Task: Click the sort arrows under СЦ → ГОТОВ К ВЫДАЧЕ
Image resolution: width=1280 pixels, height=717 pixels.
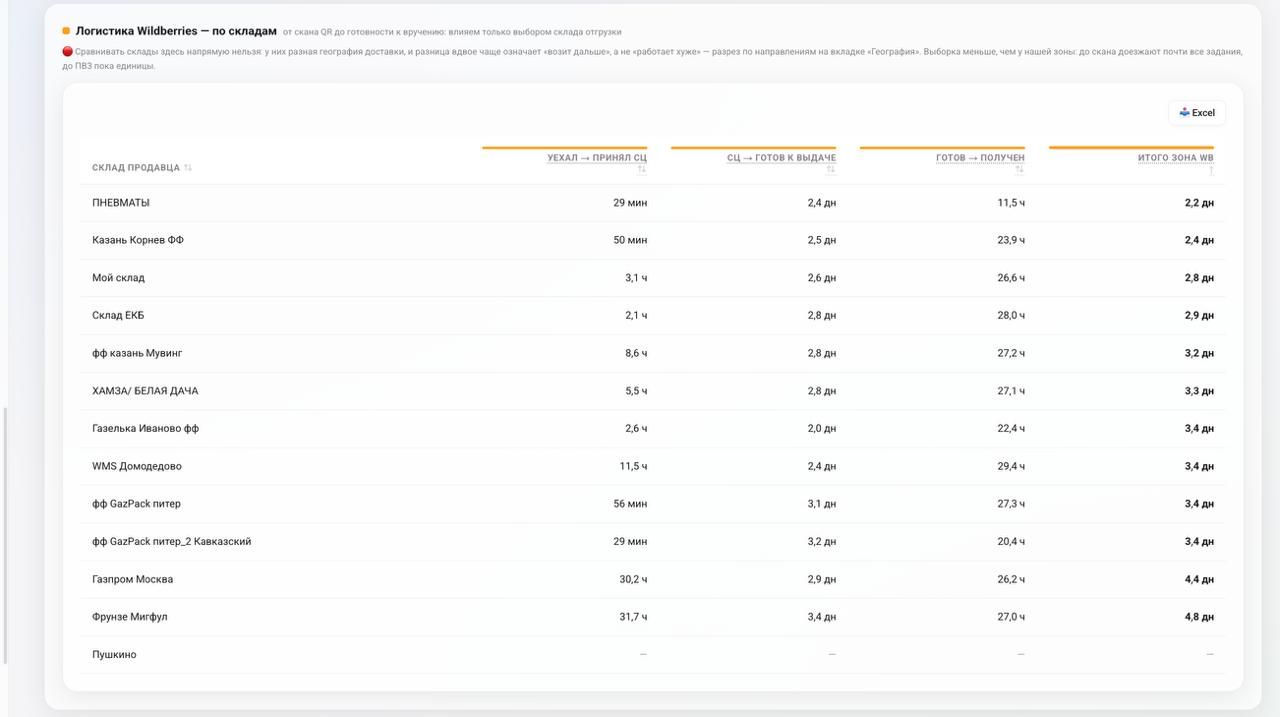Action: coord(831,170)
